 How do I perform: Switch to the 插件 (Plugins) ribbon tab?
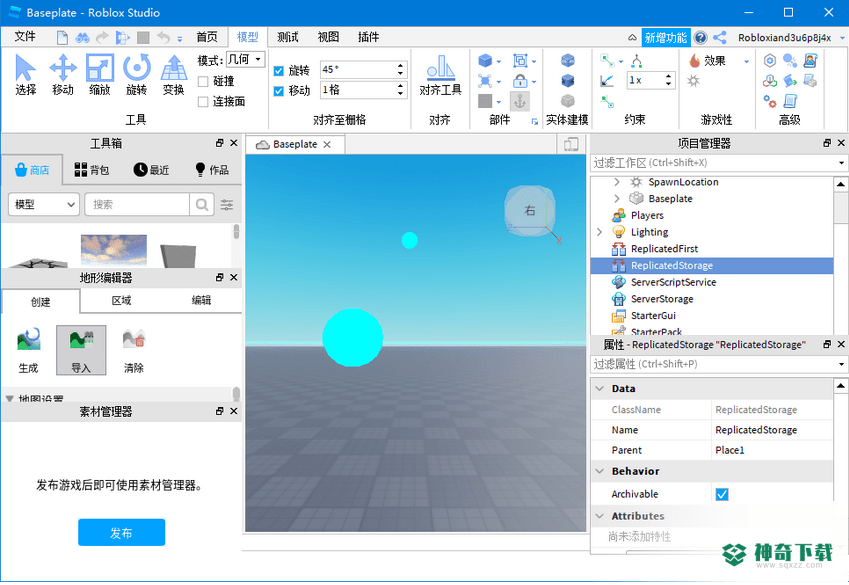click(368, 37)
